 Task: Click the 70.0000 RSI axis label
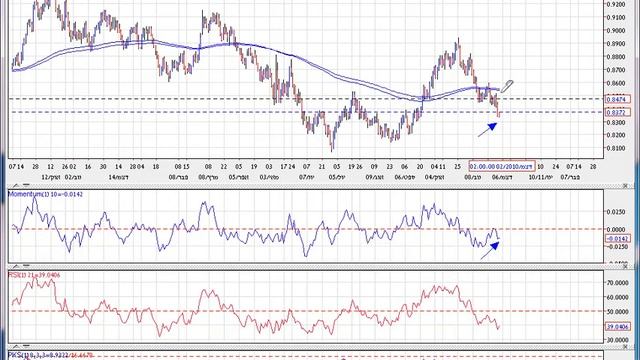pos(617,282)
